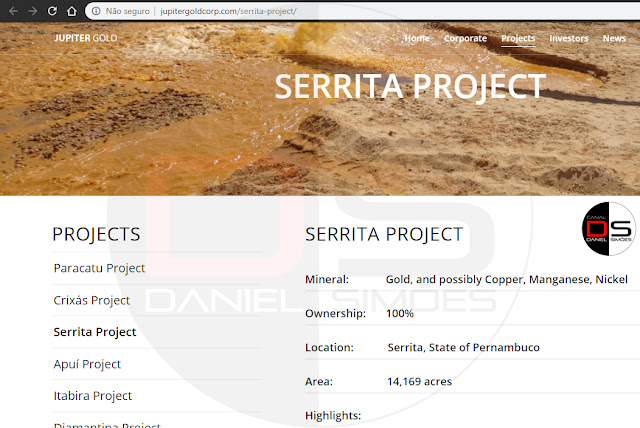Viewport: 640px width, 428px height.
Task: Open the Corporate menu item
Action: (x=465, y=38)
